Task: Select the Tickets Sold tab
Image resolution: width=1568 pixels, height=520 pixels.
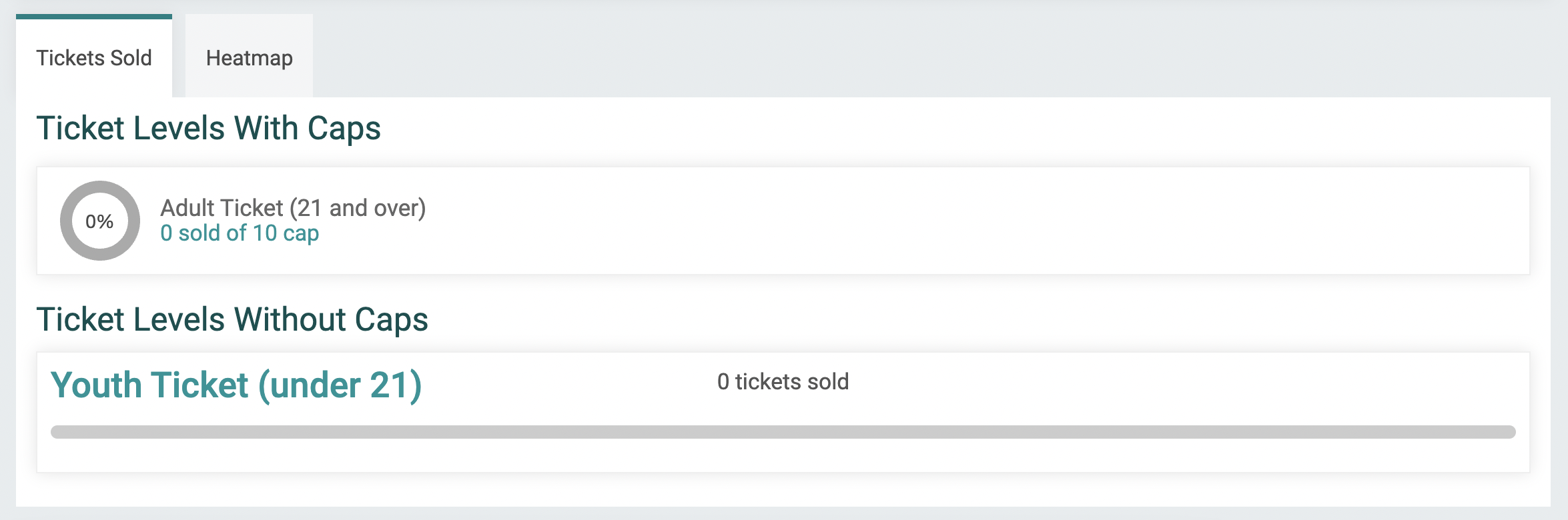Action: click(95, 59)
